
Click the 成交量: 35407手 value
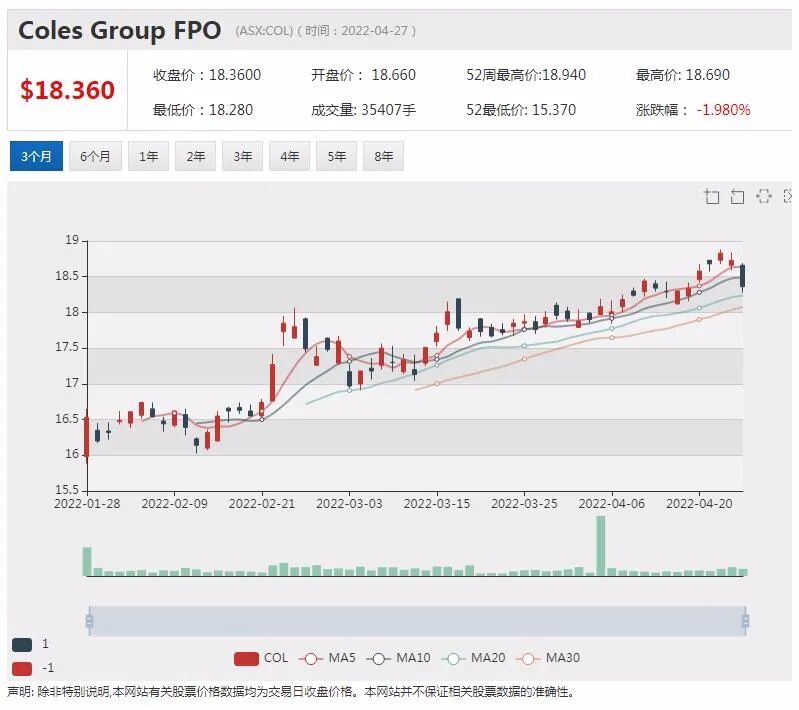[x=363, y=110]
